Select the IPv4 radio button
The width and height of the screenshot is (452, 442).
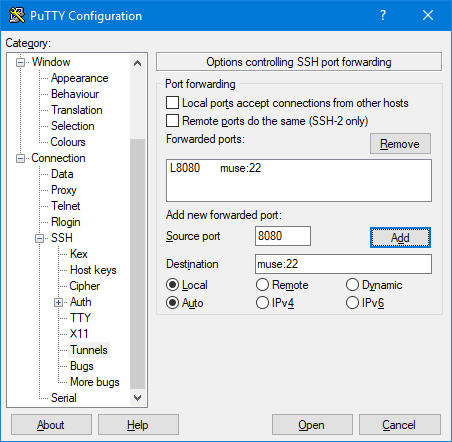[x=262, y=303]
